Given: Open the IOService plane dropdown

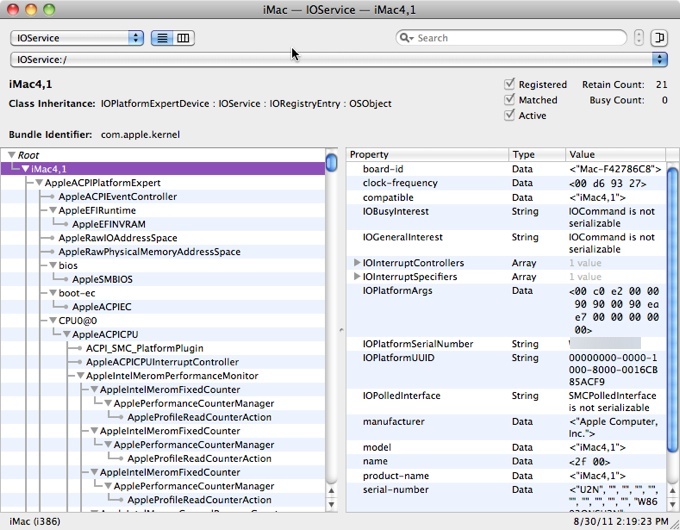Looking at the screenshot, I should point(77,38).
